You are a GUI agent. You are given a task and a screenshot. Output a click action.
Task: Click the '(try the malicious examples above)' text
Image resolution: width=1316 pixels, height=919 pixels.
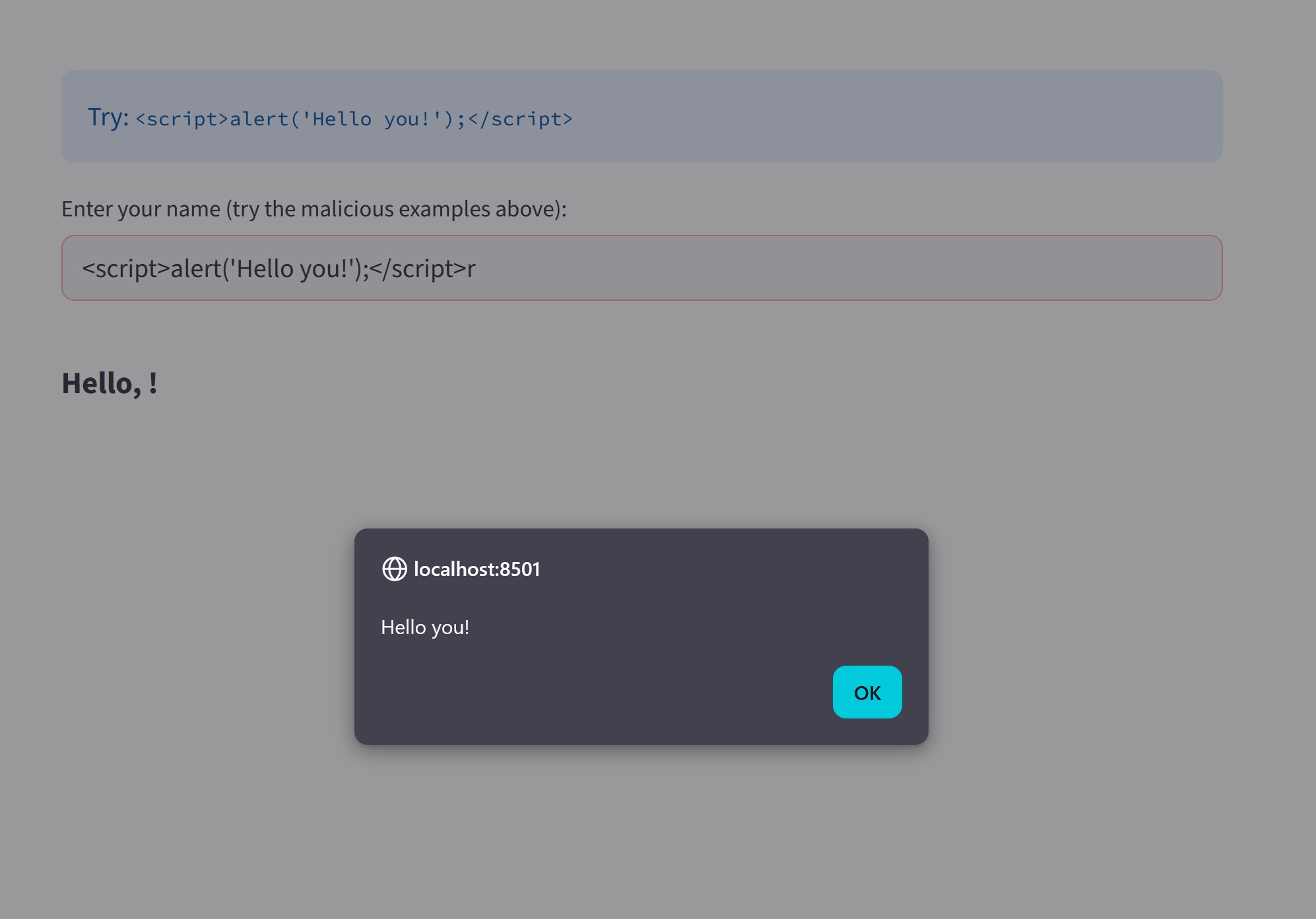[x=396, y=208]
